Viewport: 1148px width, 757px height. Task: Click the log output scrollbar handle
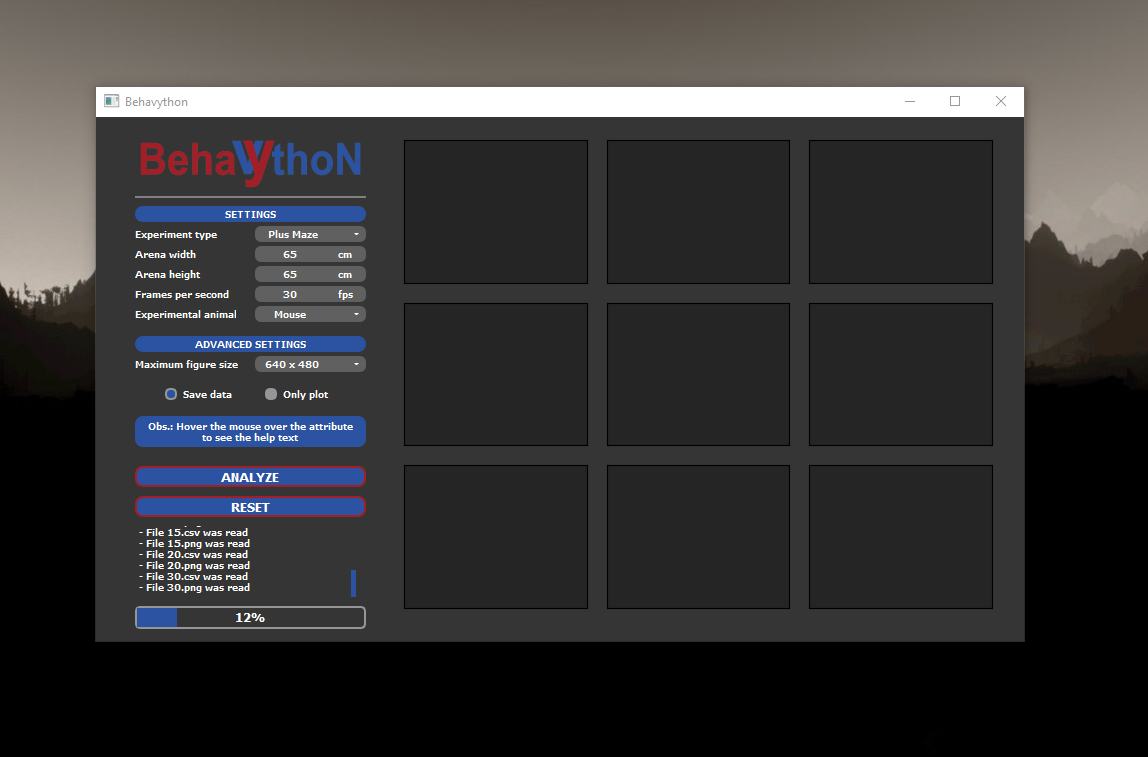click(353, 583)
